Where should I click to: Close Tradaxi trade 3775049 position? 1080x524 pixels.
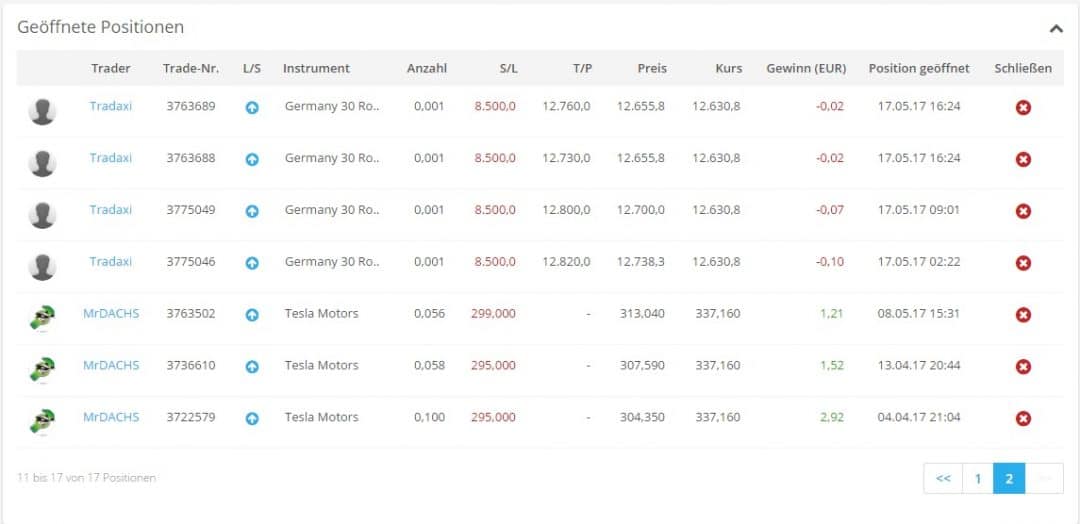[x=1023, y=211]
